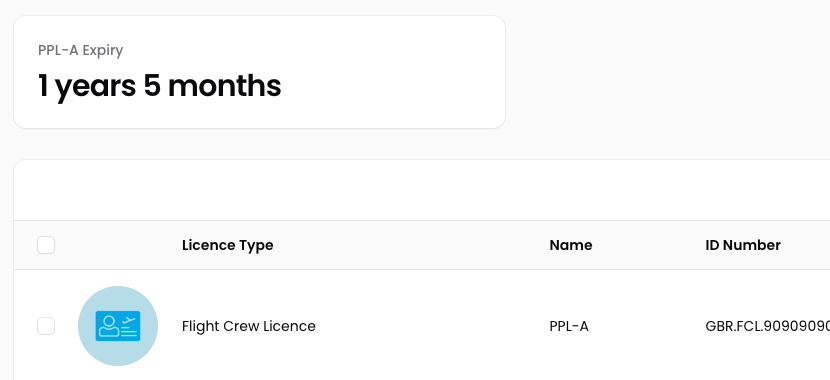Open the PPL-A Expiry summary card
Viewport: 830px width, 380px height.
point(259,72)
